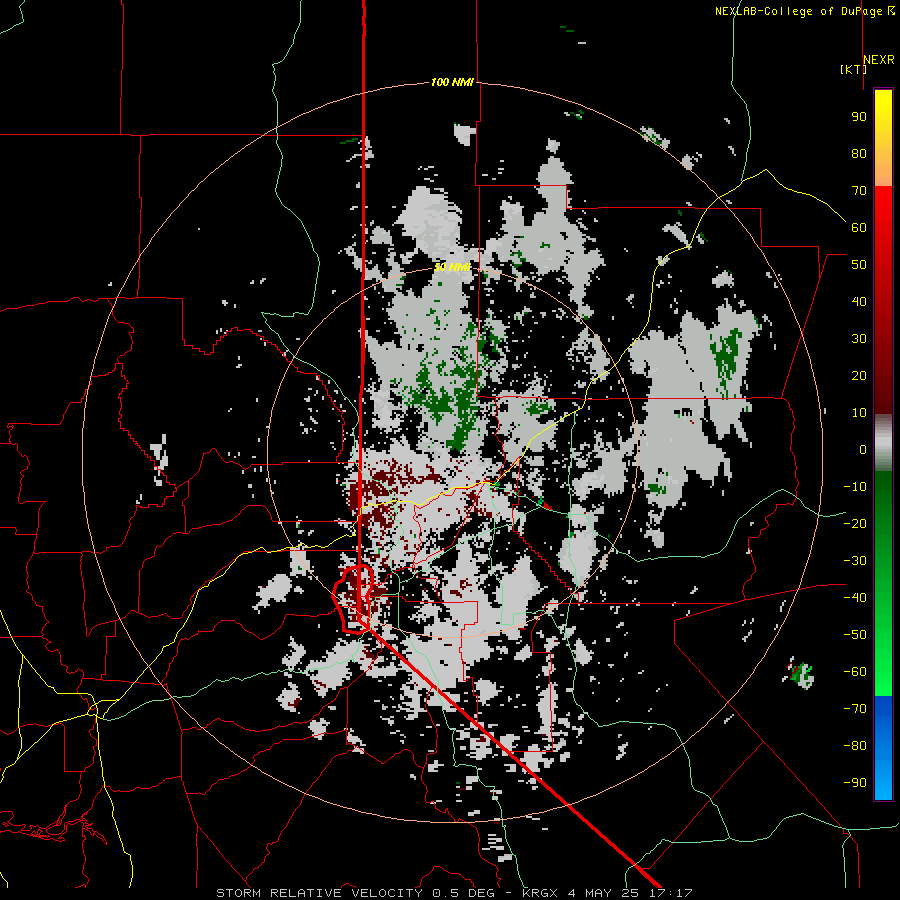Click the 100 NMI range ring label
This screenshot has width=900, height=900.
coord(452,82)
